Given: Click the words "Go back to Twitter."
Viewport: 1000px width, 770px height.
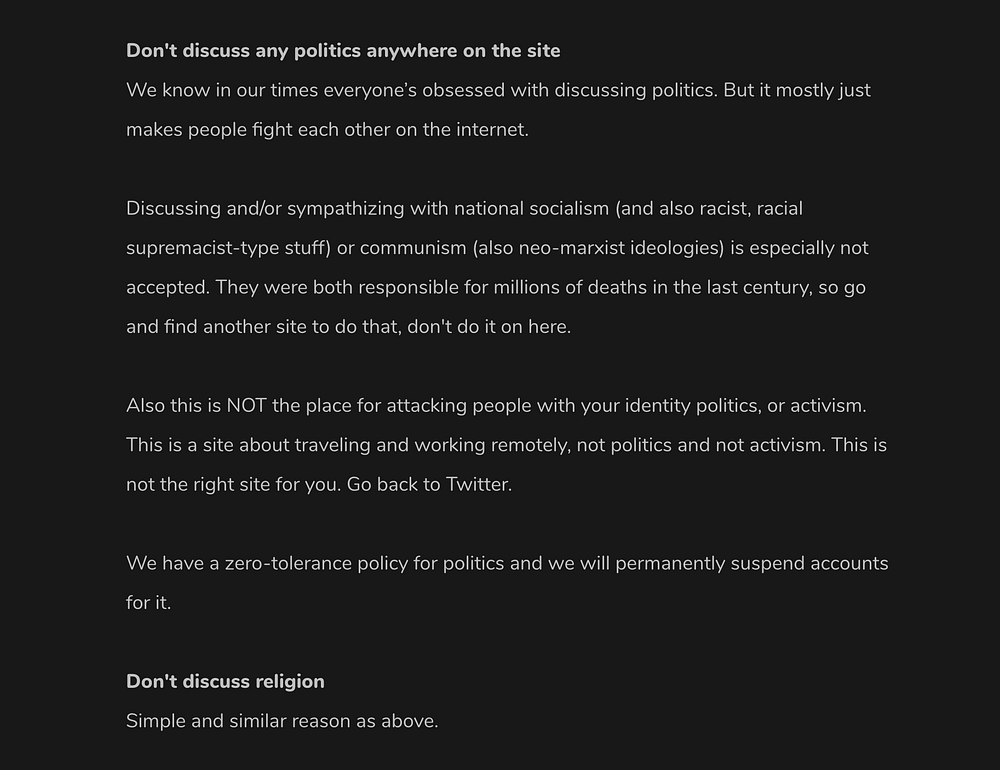Looking at the screenshot, I should coord(430,485).
